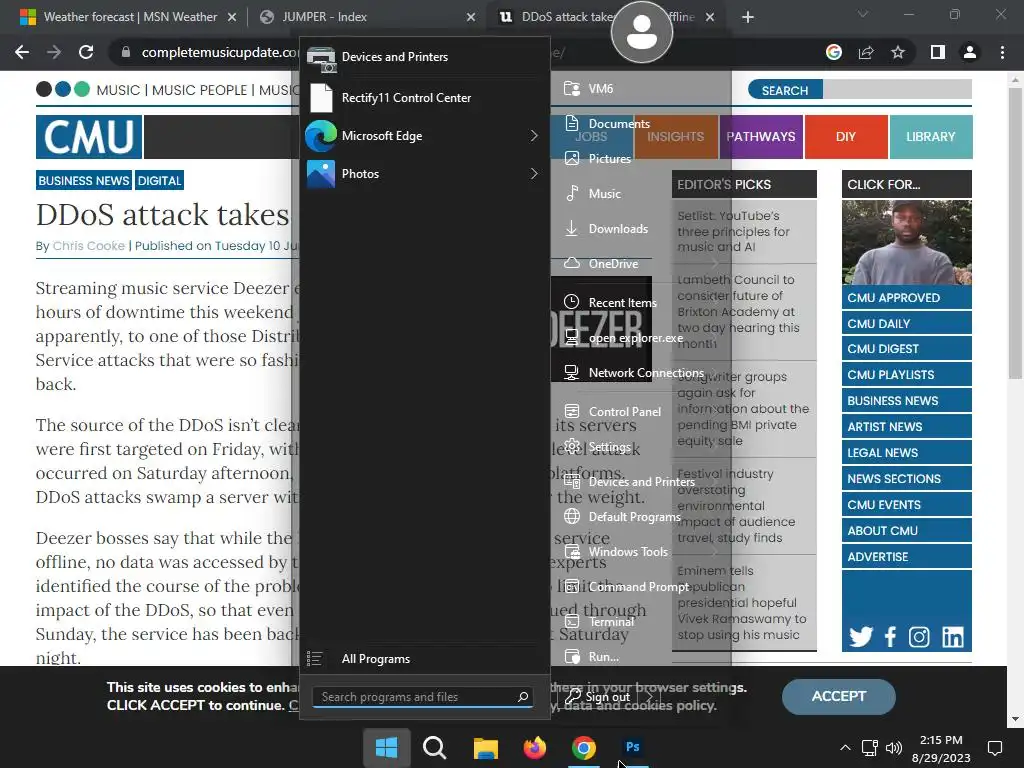The image size is (1024, 768).
Task: Reload the page in Chrome
Action: point(86,52)
